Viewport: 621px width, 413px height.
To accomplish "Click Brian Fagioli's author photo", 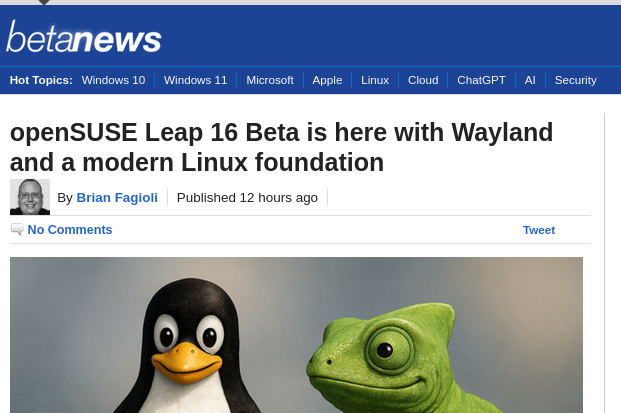I will [30, 197].
